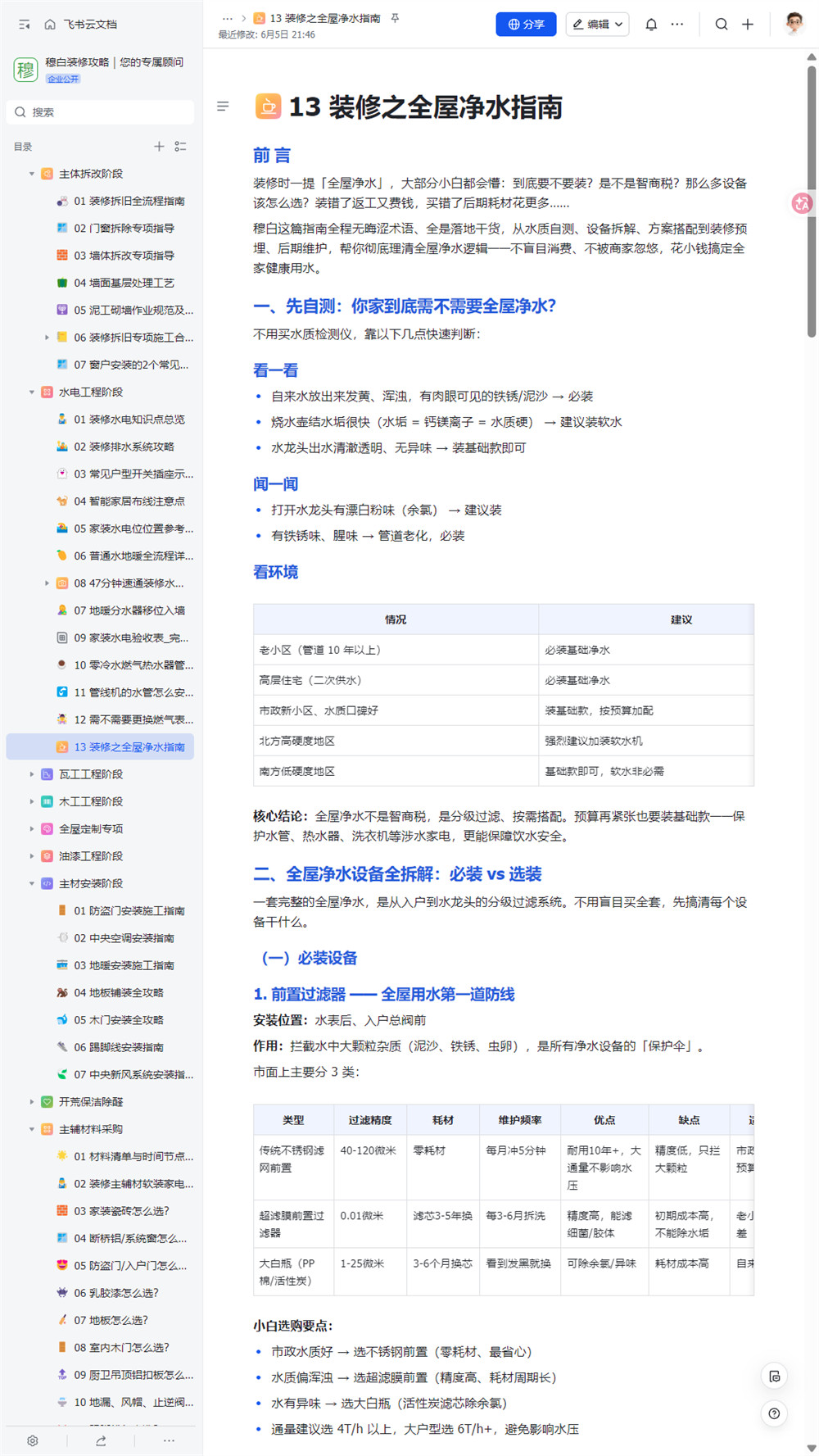Expand 全屋定制专项 section
Screen dimensions: 819x1456
[32, 828]
